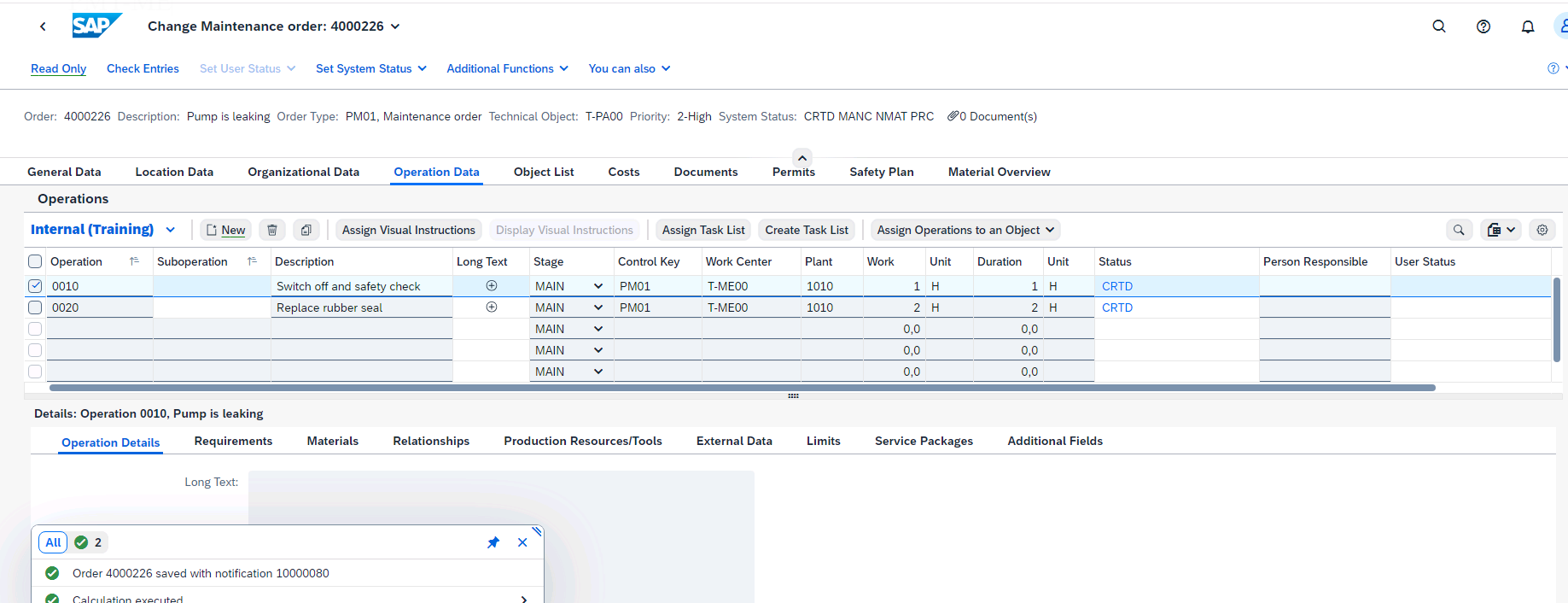Viewport: 1568px width, 603px height.
Task: Uncheck the operation 0010 row checkbox
Action: tap(35, 286)
